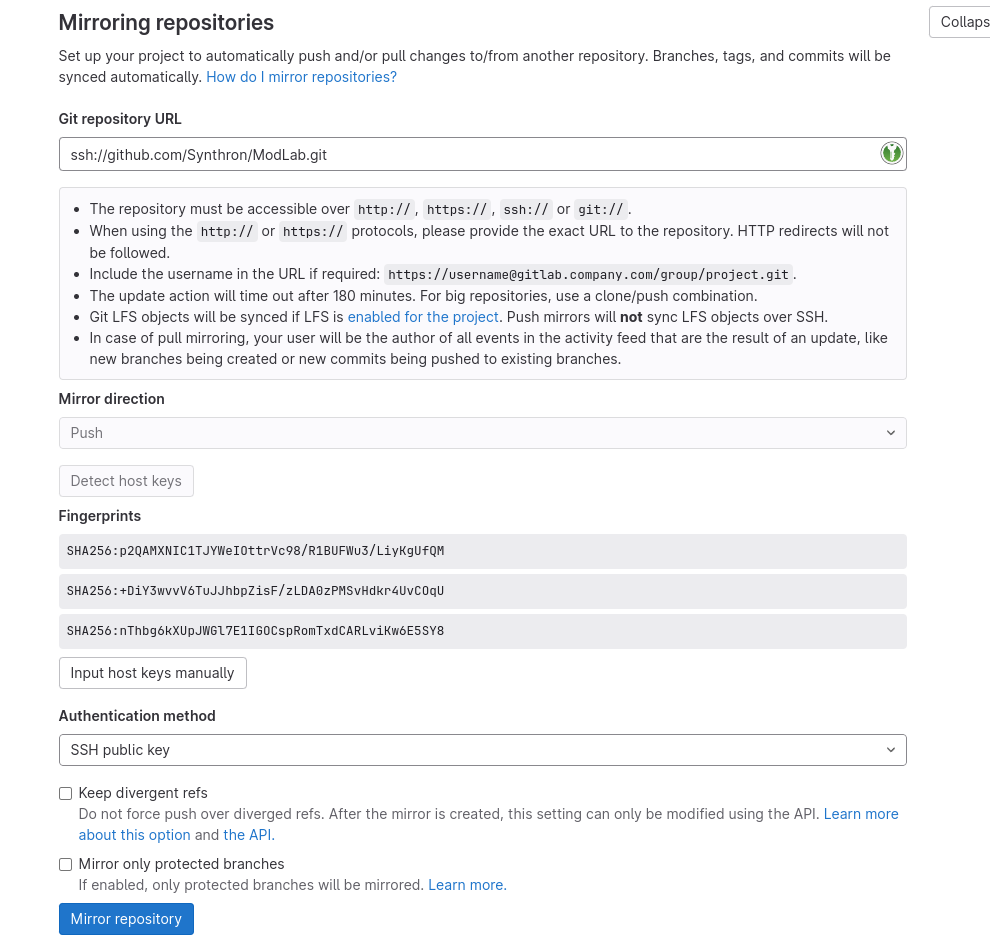The image size is (990, 935).
Task: Open 'the API' documentation link
Action: (x=247, y=835)
